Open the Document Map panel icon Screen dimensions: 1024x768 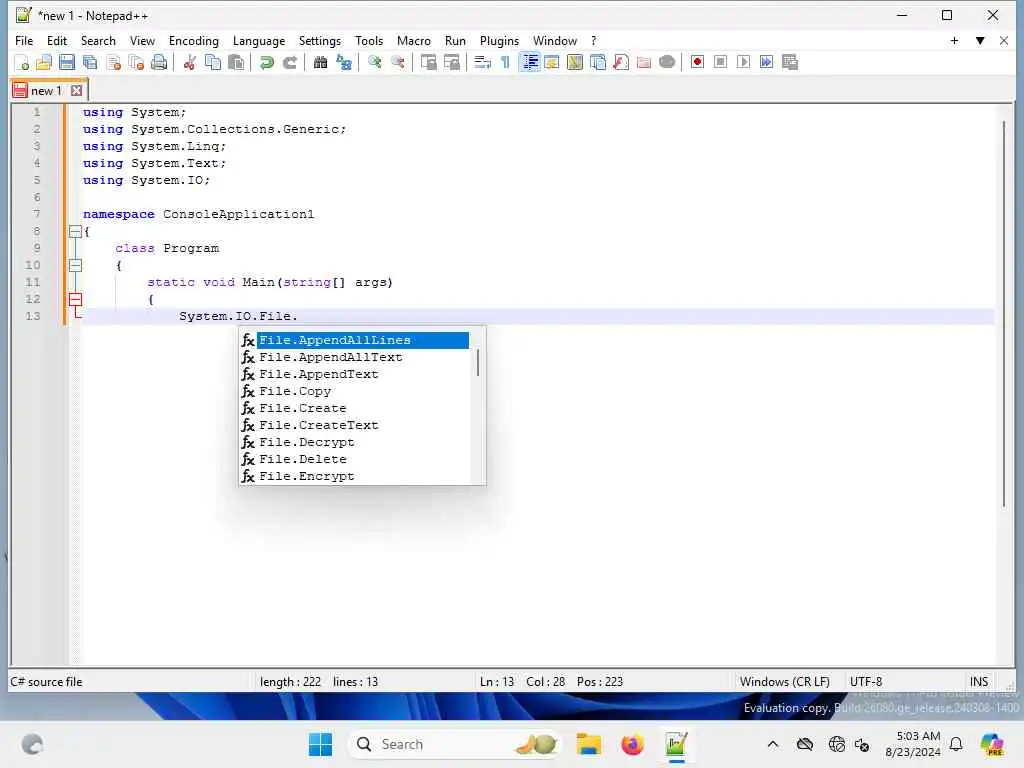tap(575, 62)
